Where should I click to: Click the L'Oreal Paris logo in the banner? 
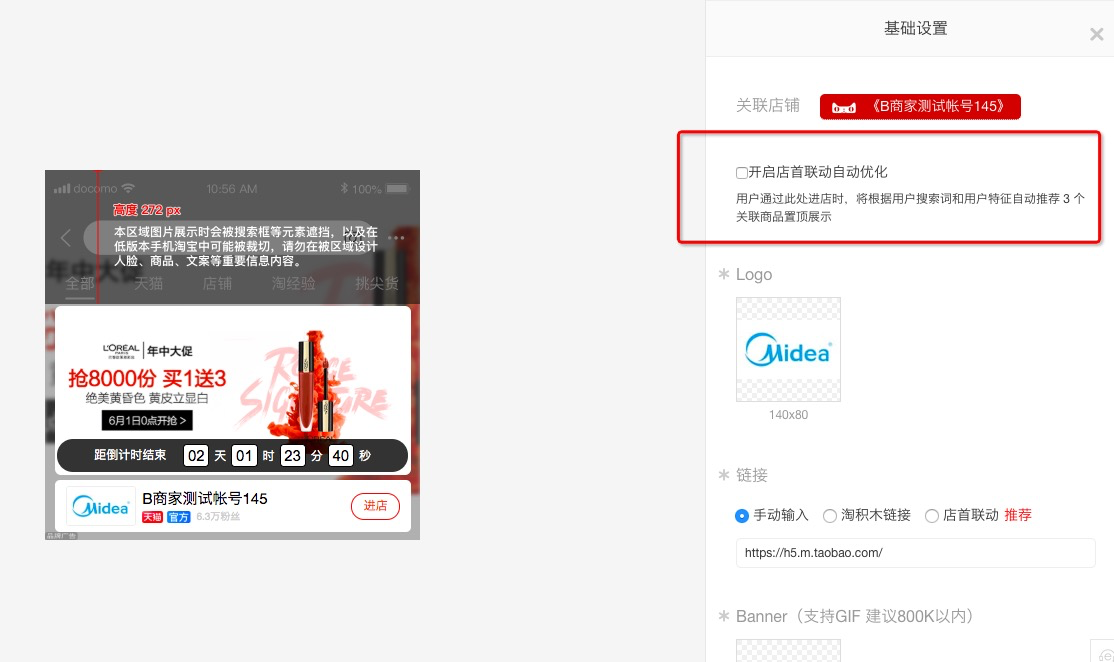pos(121,350)
